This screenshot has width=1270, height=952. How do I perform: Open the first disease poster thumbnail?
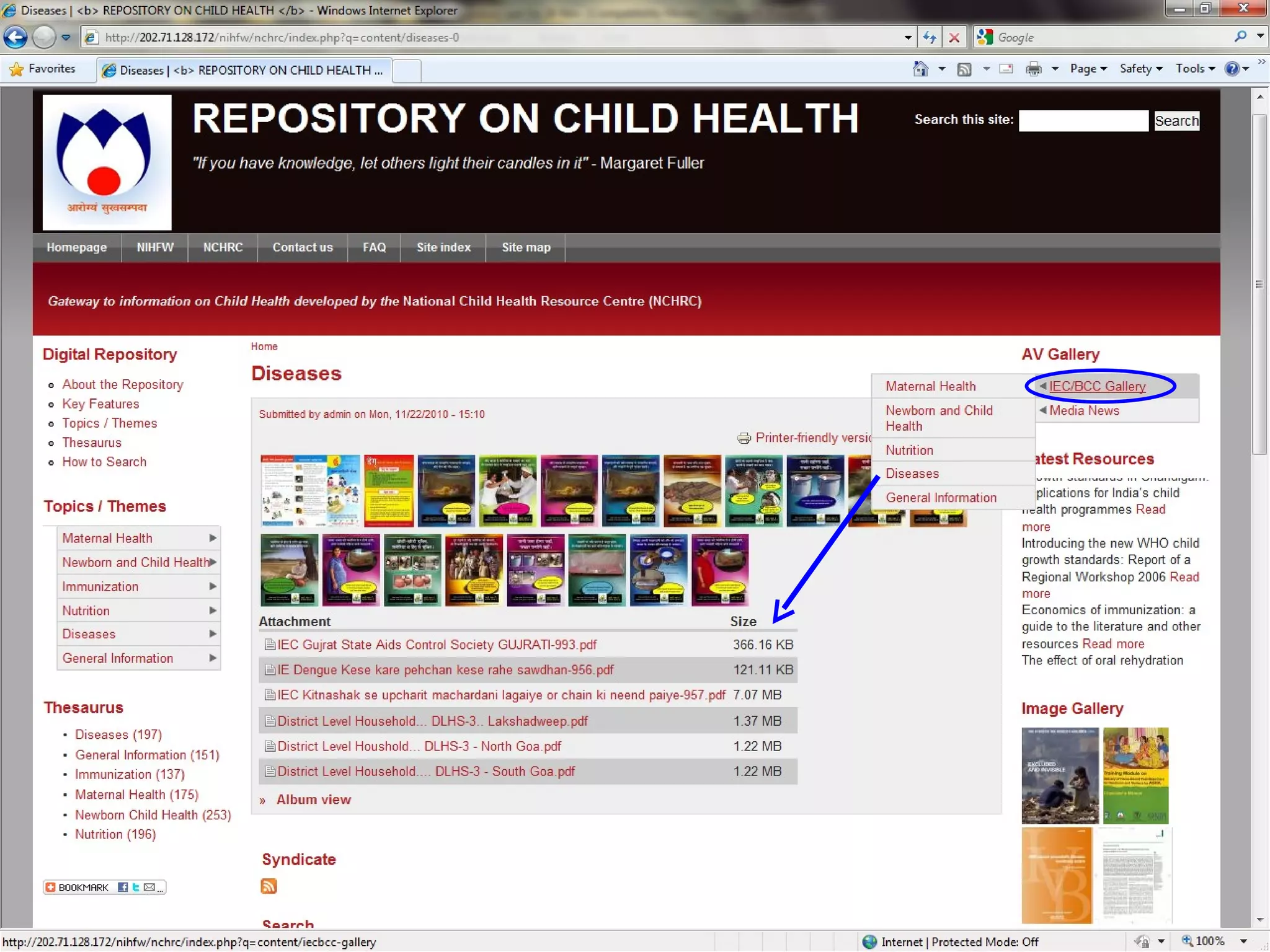310,490
